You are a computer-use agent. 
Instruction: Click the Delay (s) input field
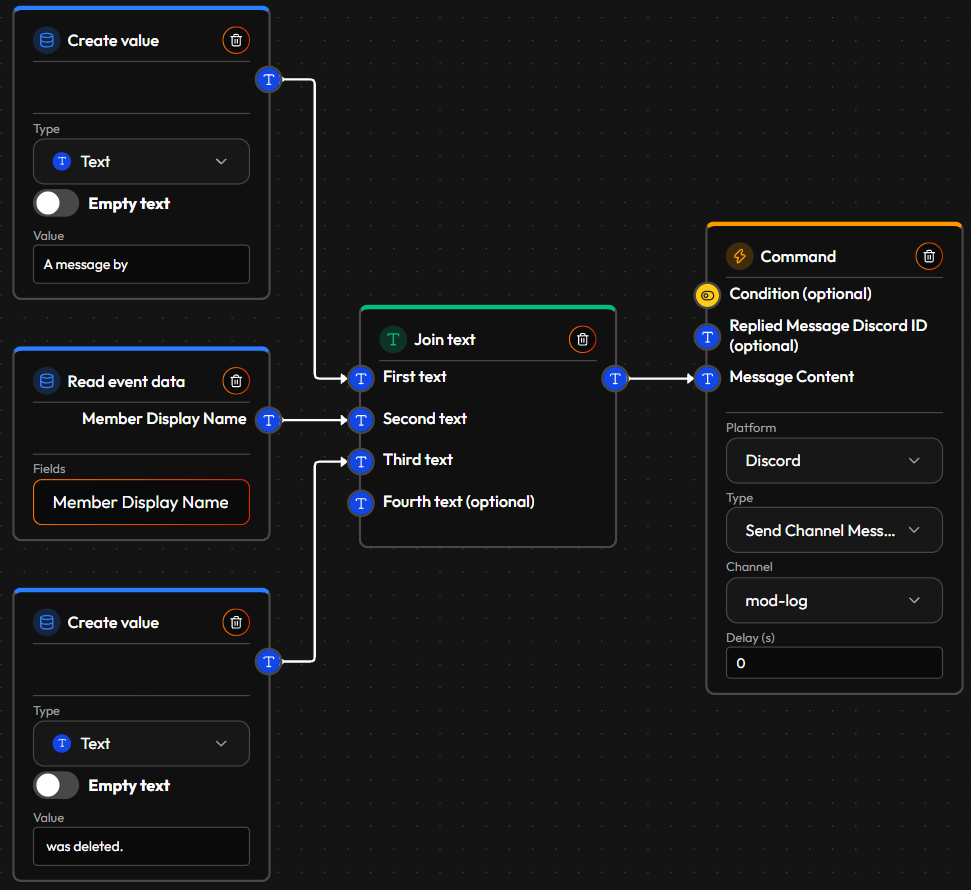(x=834, y=663)
